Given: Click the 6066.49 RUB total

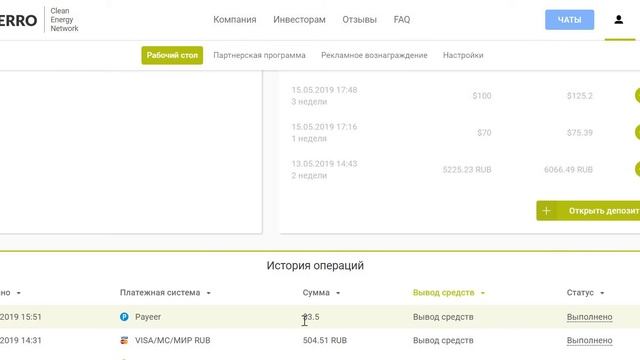Looking at the screenshot, I should tap(568, 169).
